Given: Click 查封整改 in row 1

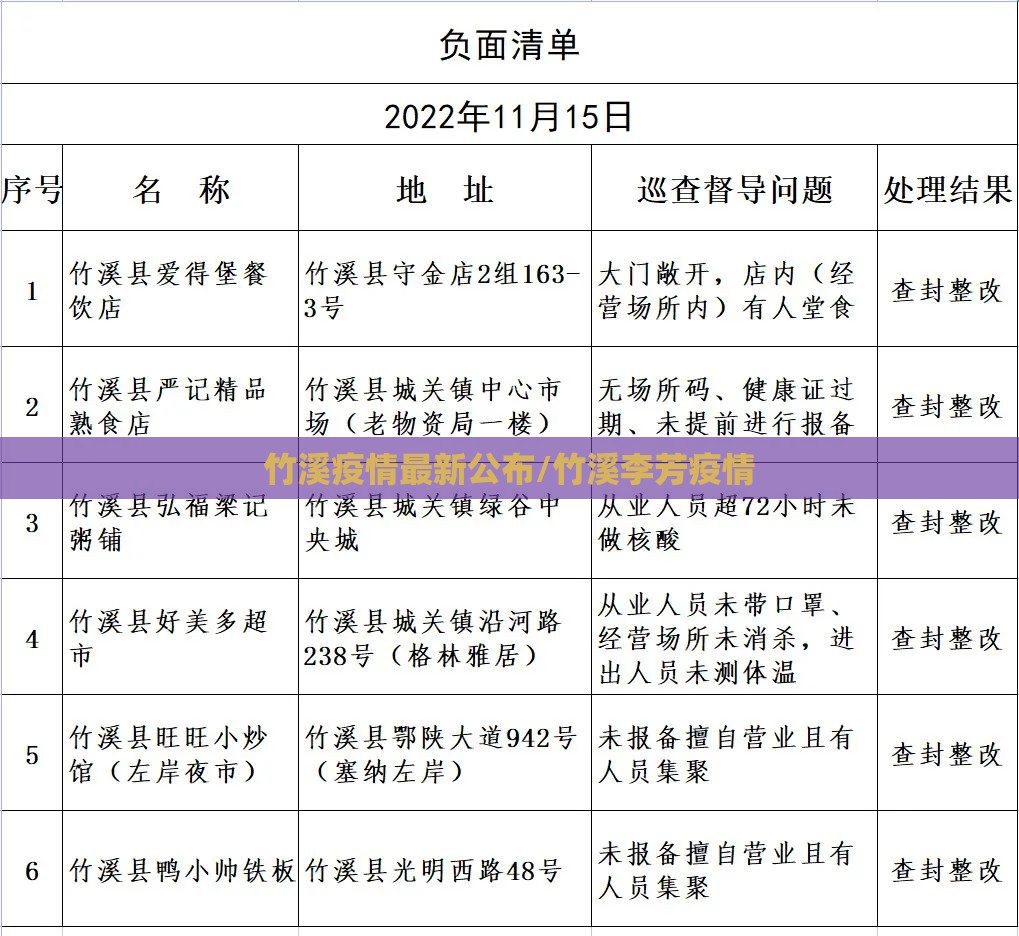Looking at the screenshot, I should coord(948,289).
